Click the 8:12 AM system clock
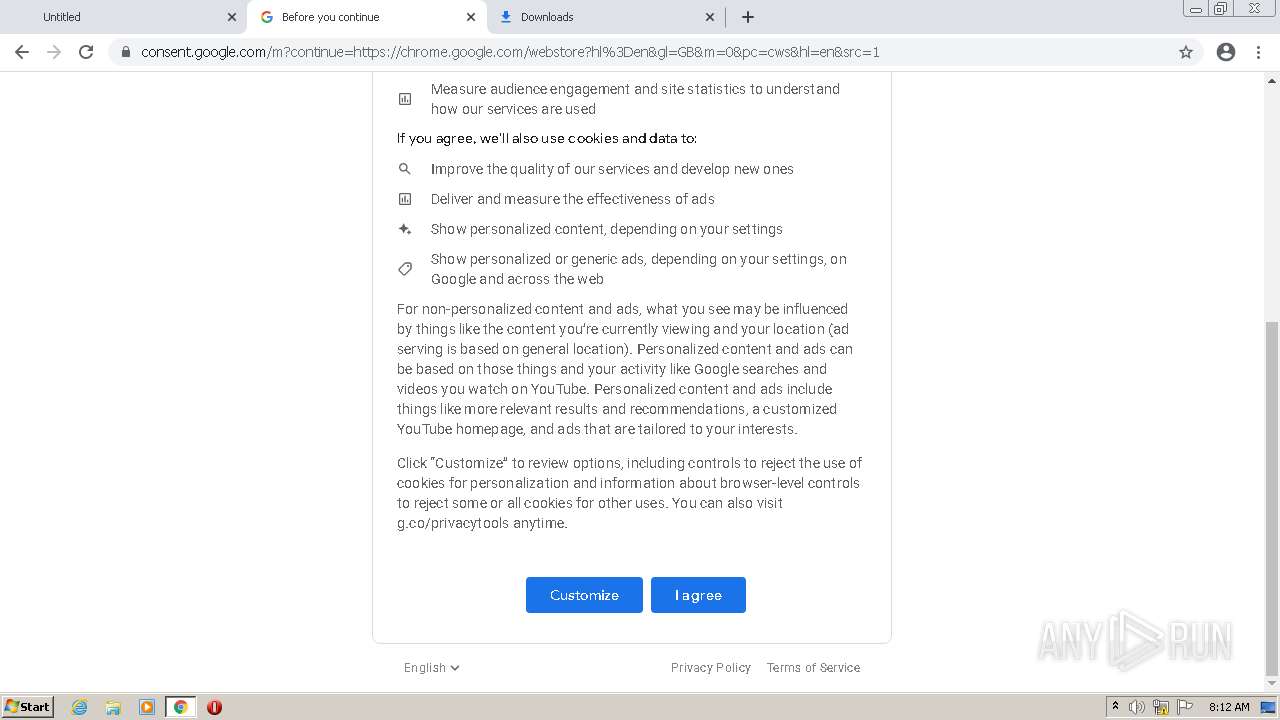This screenshot has height=720, width=1280. tap(1229, 707)
